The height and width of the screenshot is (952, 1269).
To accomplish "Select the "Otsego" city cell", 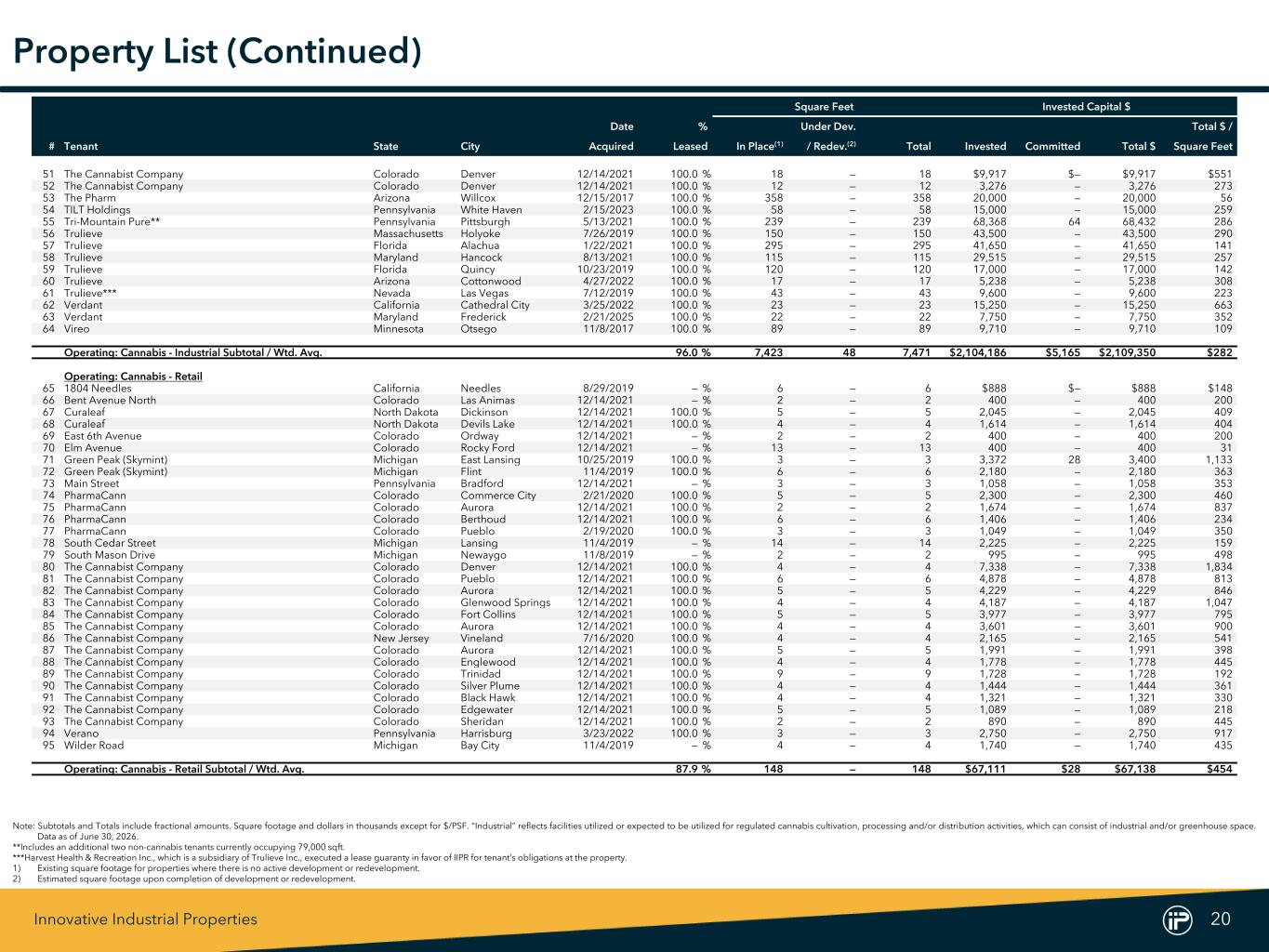I will [x=479, y=329].
